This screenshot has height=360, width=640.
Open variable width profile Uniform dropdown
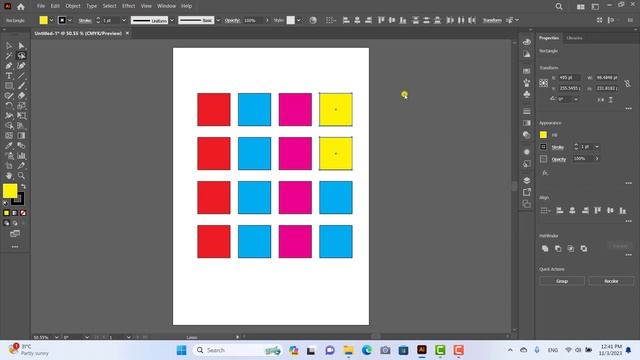(172, 20)
